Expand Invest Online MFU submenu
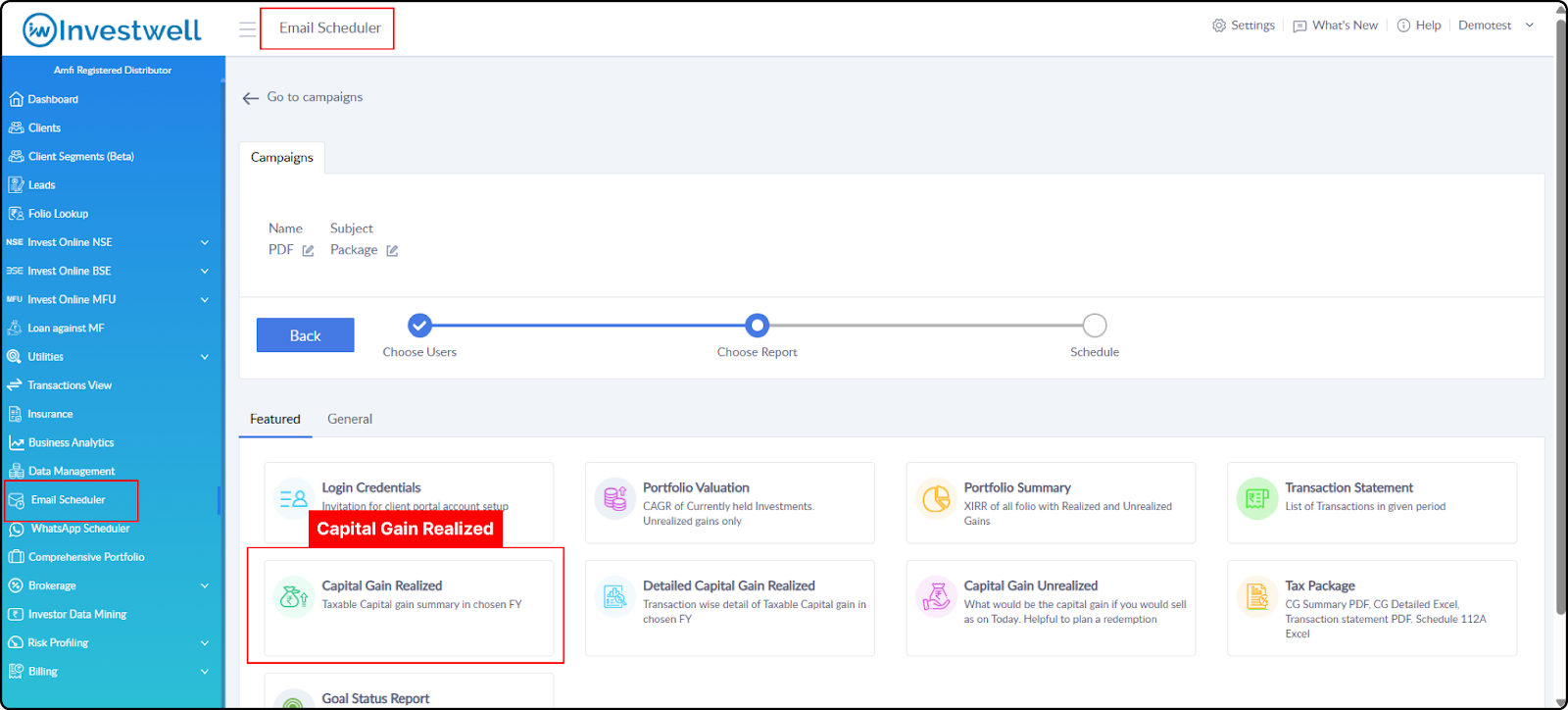Image resolution: width=1568 pixels, height=710 pixels. click(205, 299)
